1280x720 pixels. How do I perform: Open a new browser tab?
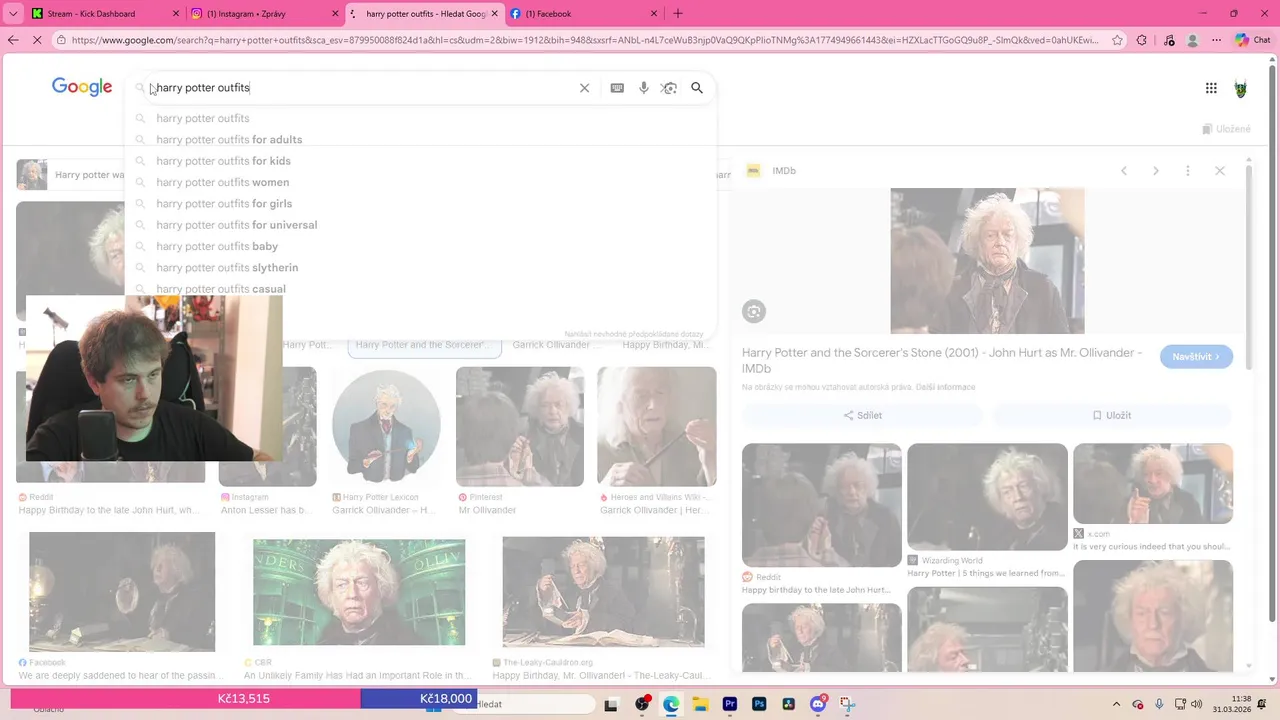tap(678, 14)
